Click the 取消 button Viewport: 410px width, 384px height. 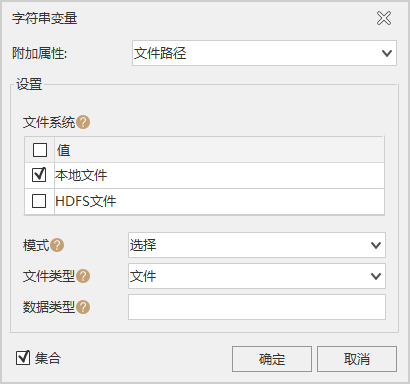pyautogui.click(x=357, y=359)
